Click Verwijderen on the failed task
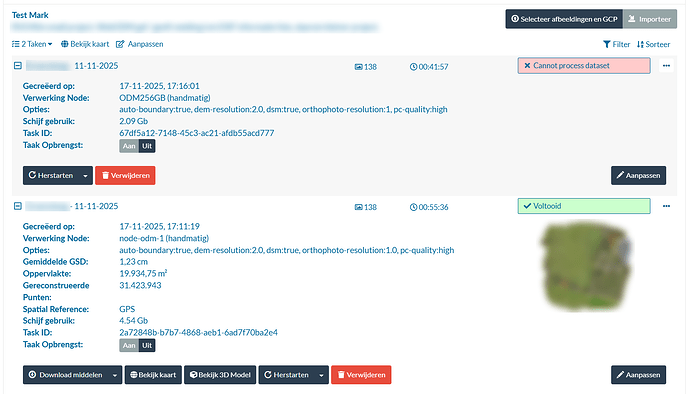 (x=125, y=175)
